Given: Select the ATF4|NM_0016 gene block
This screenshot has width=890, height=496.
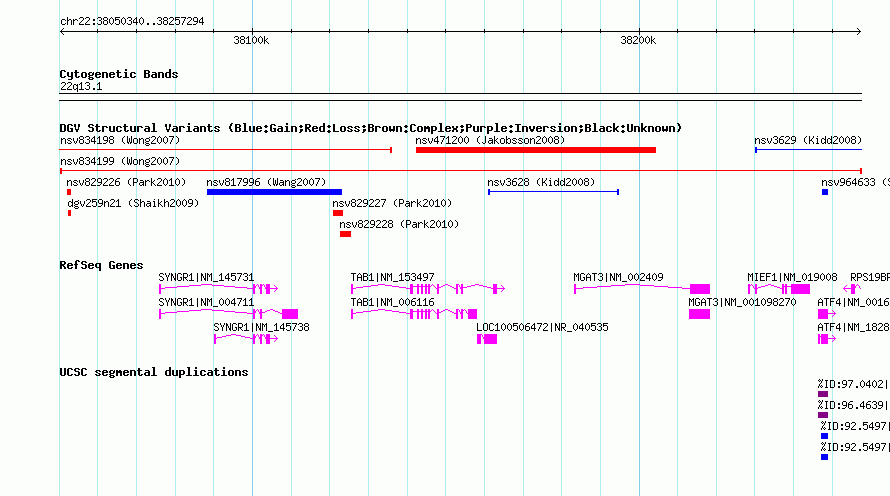Looking at the screenshot, I should [826, 314].
